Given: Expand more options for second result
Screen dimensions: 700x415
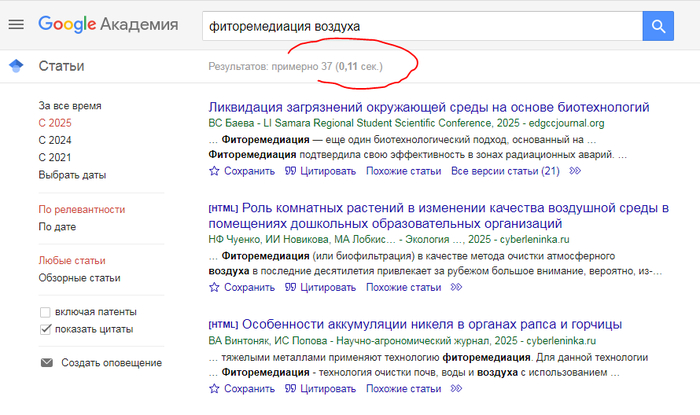Looking at the screenshot, I should [457, 287].
